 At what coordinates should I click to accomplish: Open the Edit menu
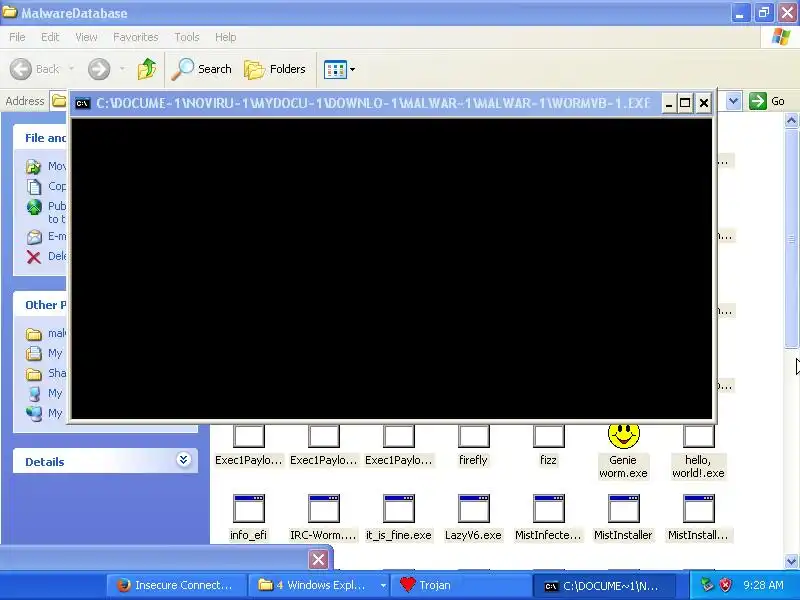click(x=50, y=37)
